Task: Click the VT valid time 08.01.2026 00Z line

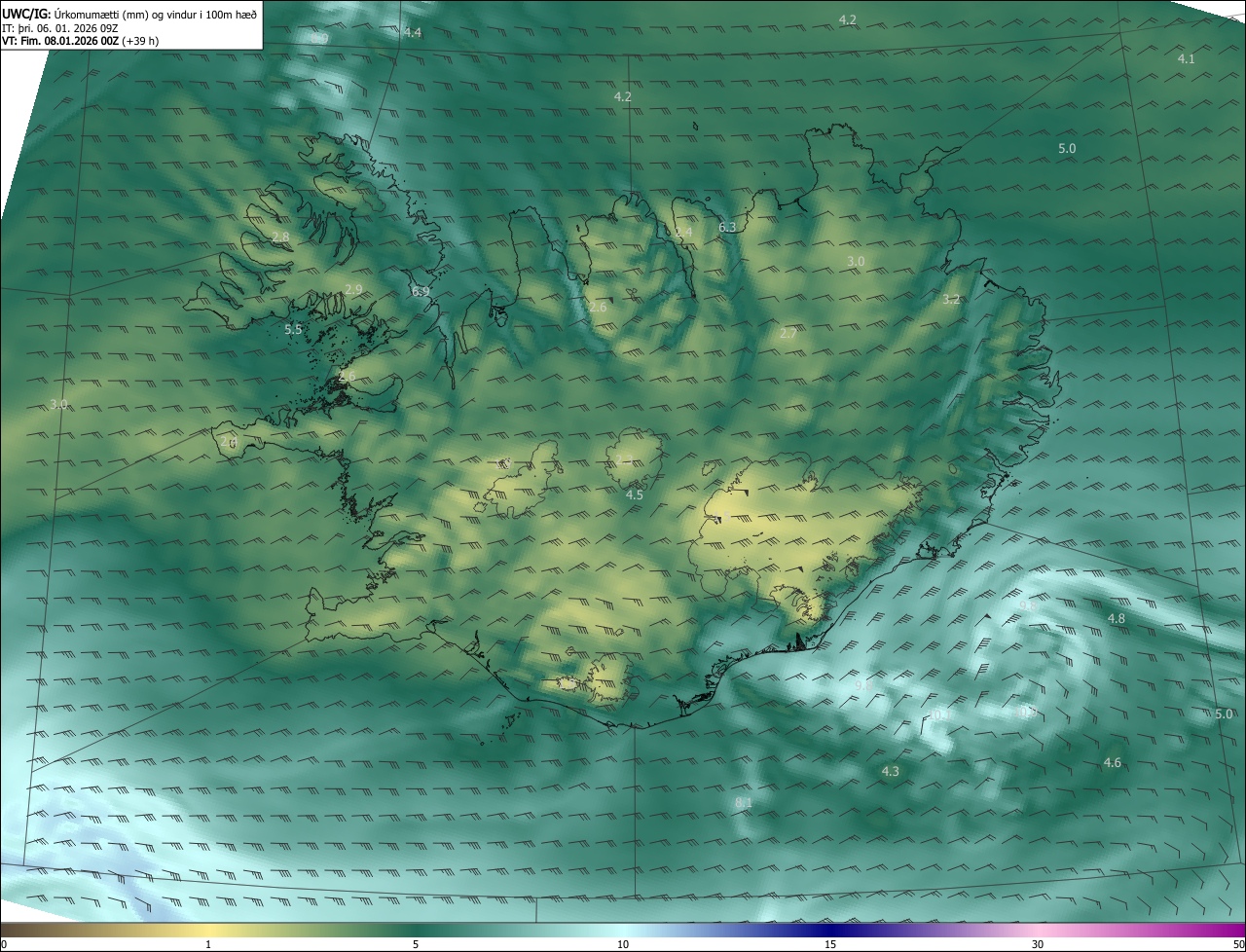Action: [x=81, y=41]
